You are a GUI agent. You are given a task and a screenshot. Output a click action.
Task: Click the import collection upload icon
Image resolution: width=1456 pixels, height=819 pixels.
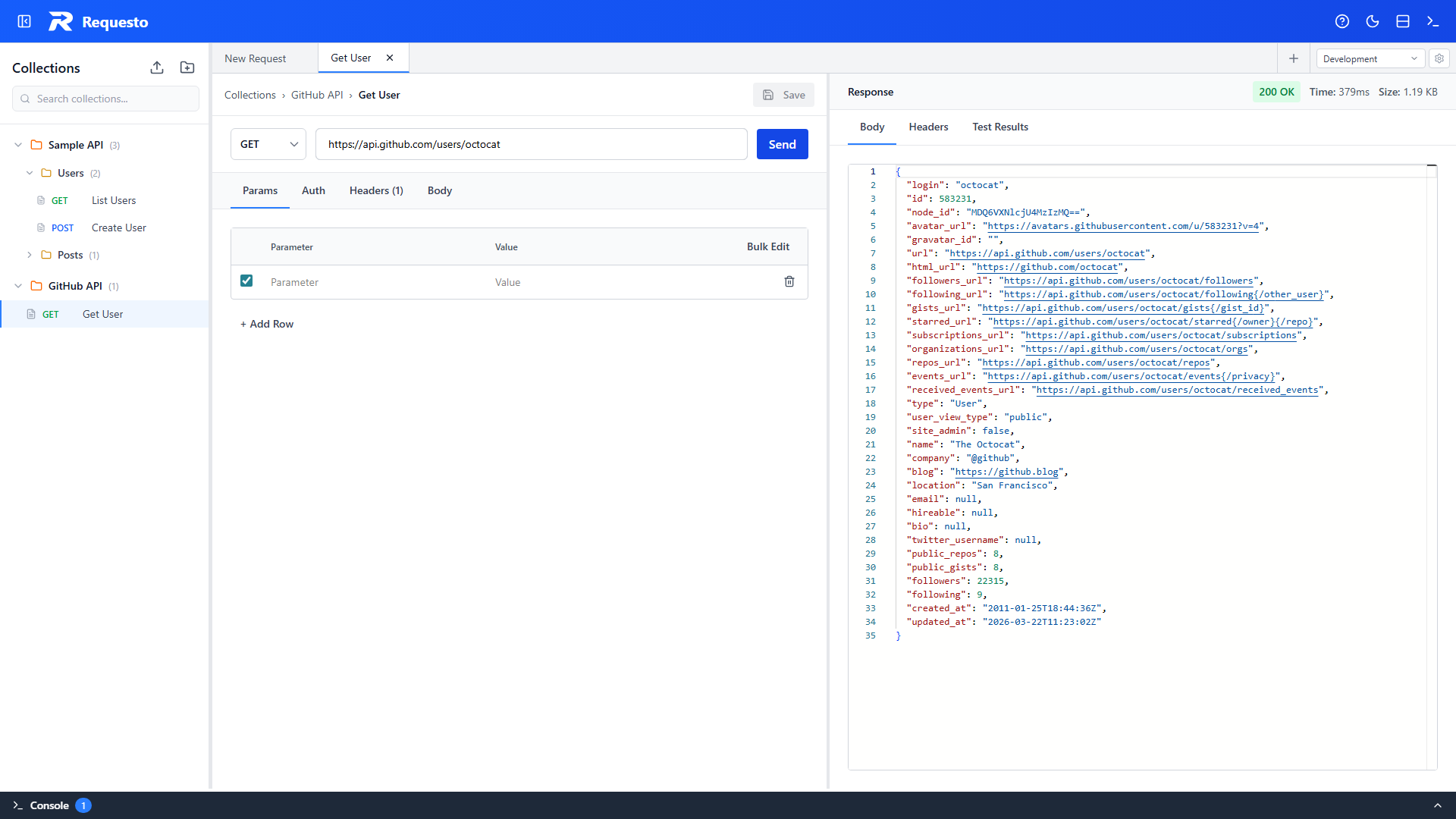coord(157,67)
